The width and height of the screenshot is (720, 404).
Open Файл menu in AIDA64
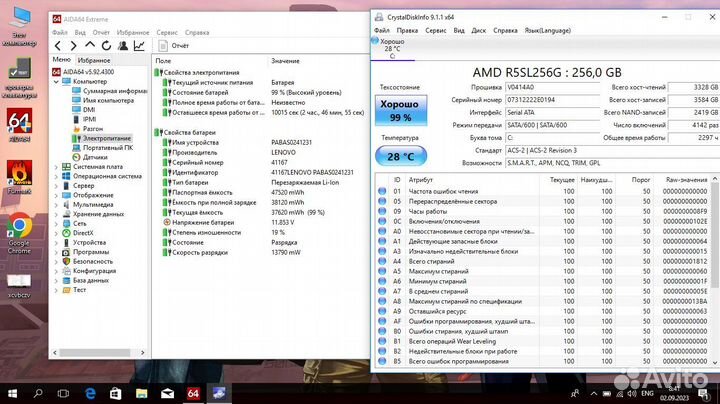pos(60,33)
